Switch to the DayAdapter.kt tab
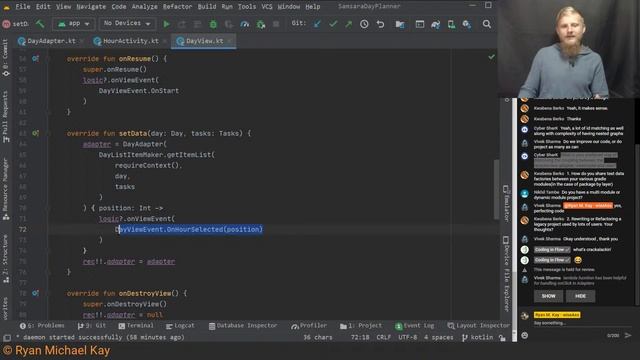This screenshot has width=640, height=360. click(x=51, y=41)
